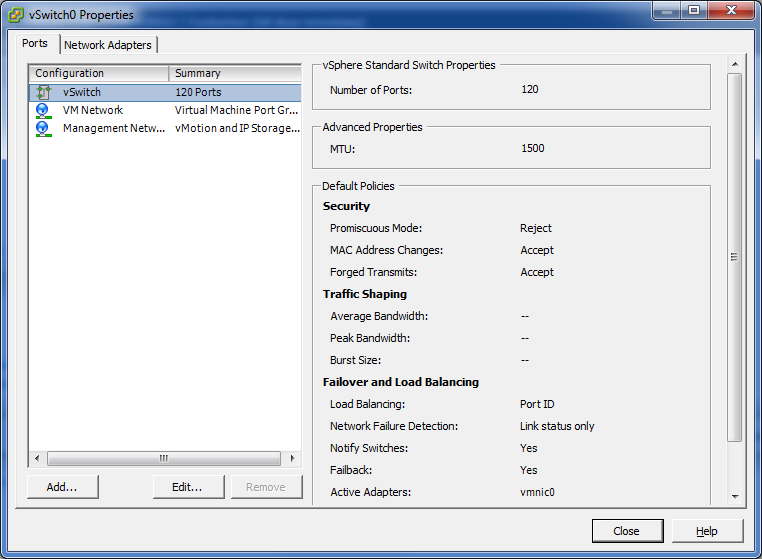Select the vSwitch row in the list
The height and width of the screenshot is (559, 762).
[x=165, y=92]
